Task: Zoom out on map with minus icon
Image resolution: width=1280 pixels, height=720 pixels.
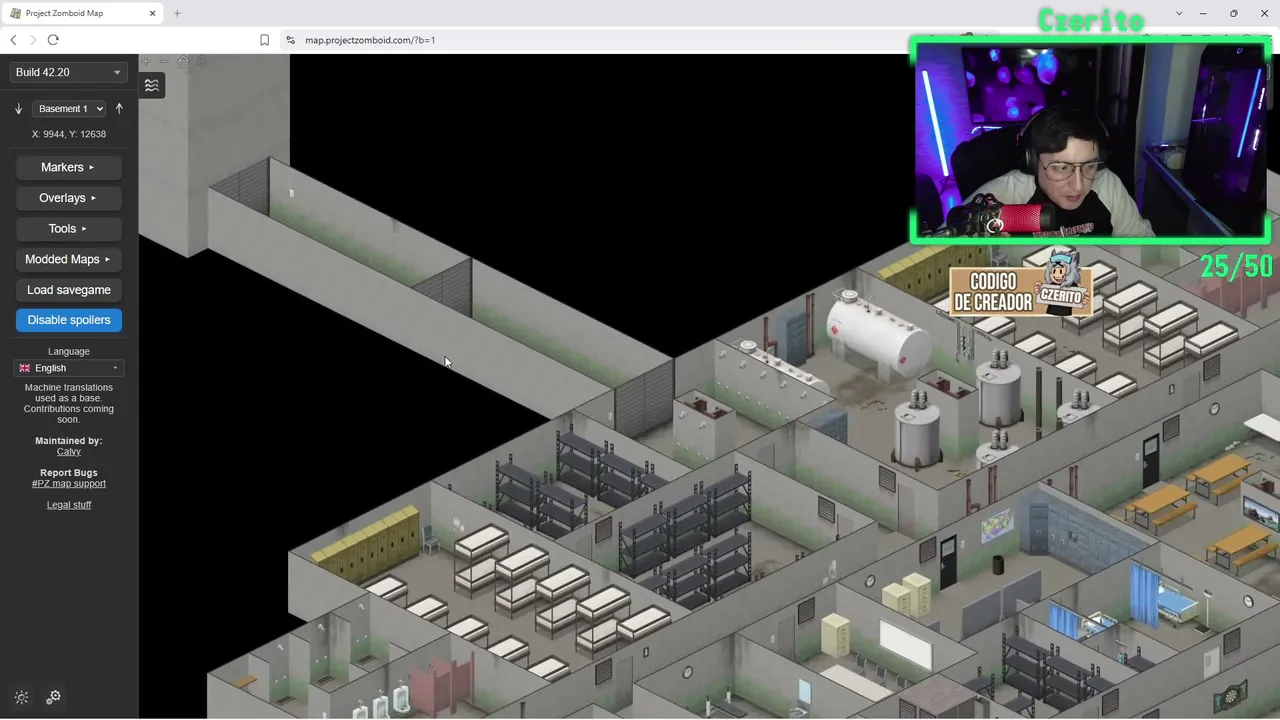Action: click(164, 62)
